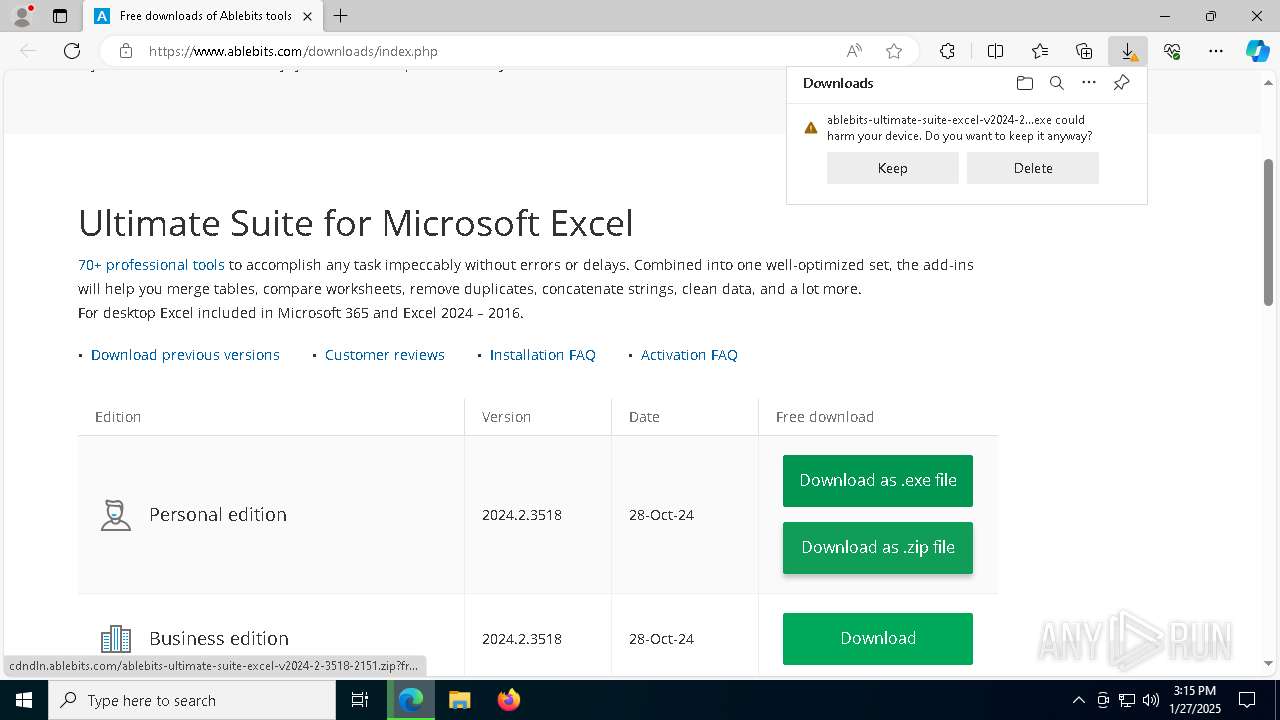The height and width of the screenshot is (720, 1280).
Task: Open the taskbar clock and calendar
Action: tap(1195, 700)
